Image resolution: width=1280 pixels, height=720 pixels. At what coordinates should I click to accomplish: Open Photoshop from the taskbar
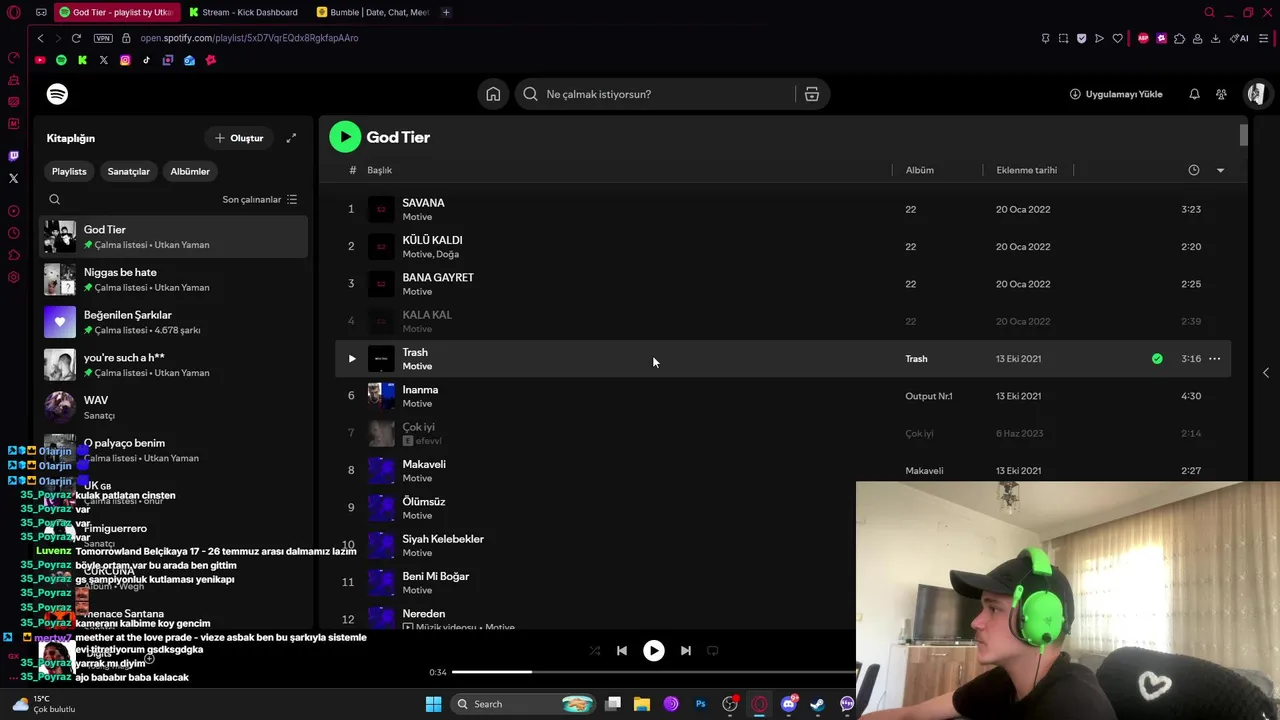pyautogui.click(x=700, y=704)
